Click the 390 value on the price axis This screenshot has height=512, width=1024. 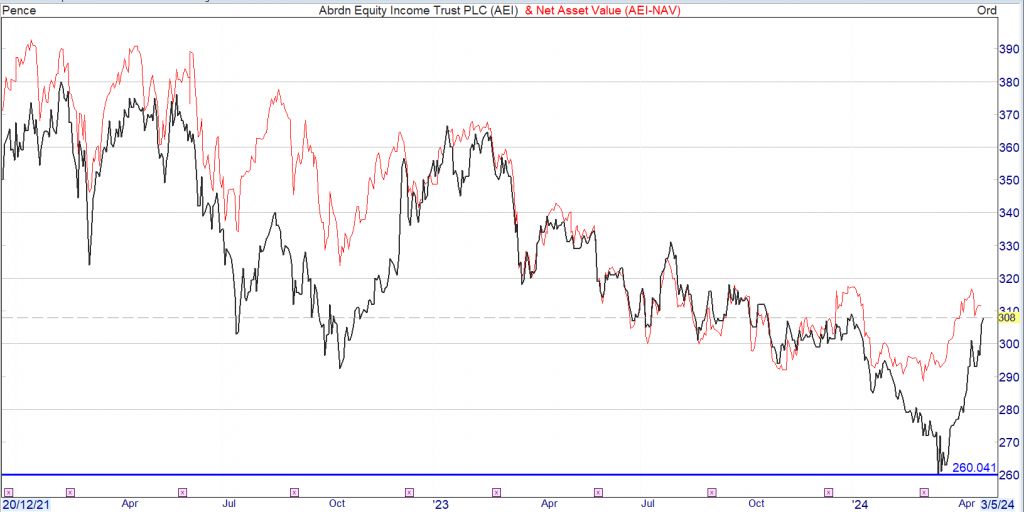(1010, 49)
